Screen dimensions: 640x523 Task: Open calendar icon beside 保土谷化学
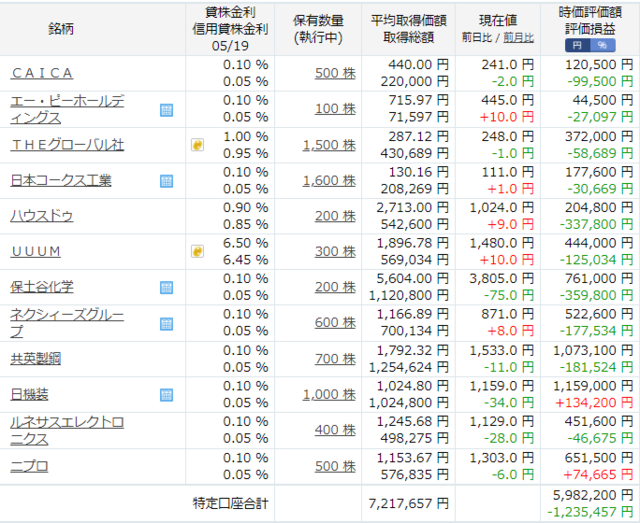coord(167,287)
